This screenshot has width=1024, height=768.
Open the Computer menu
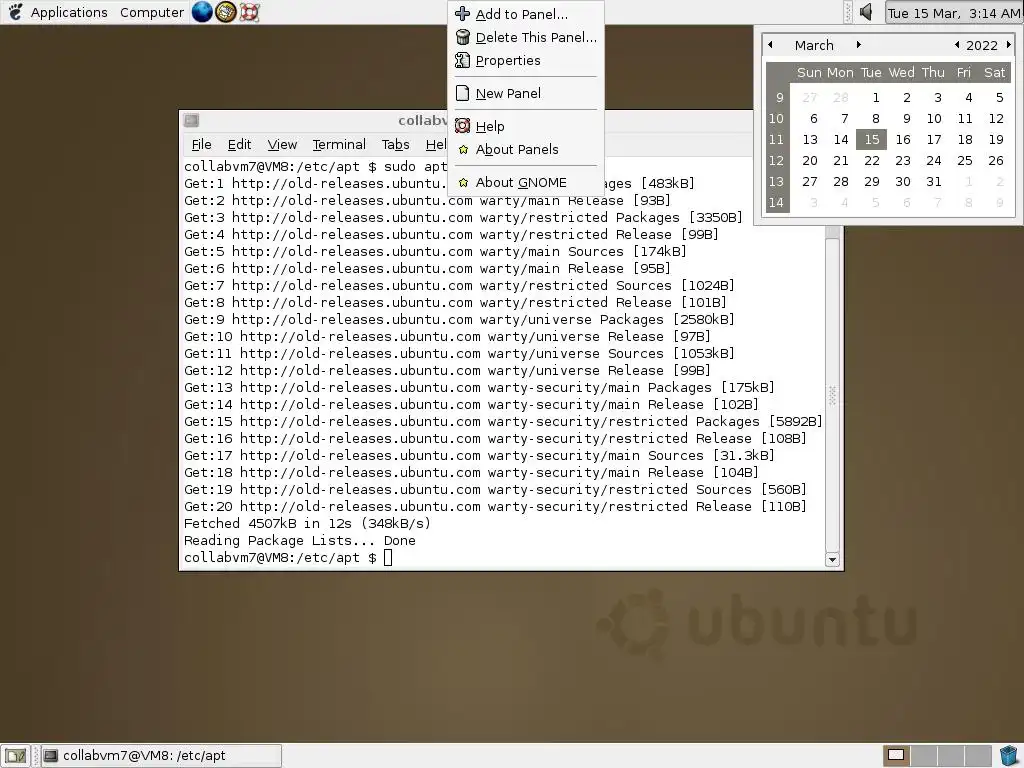(x=152, y=12)
